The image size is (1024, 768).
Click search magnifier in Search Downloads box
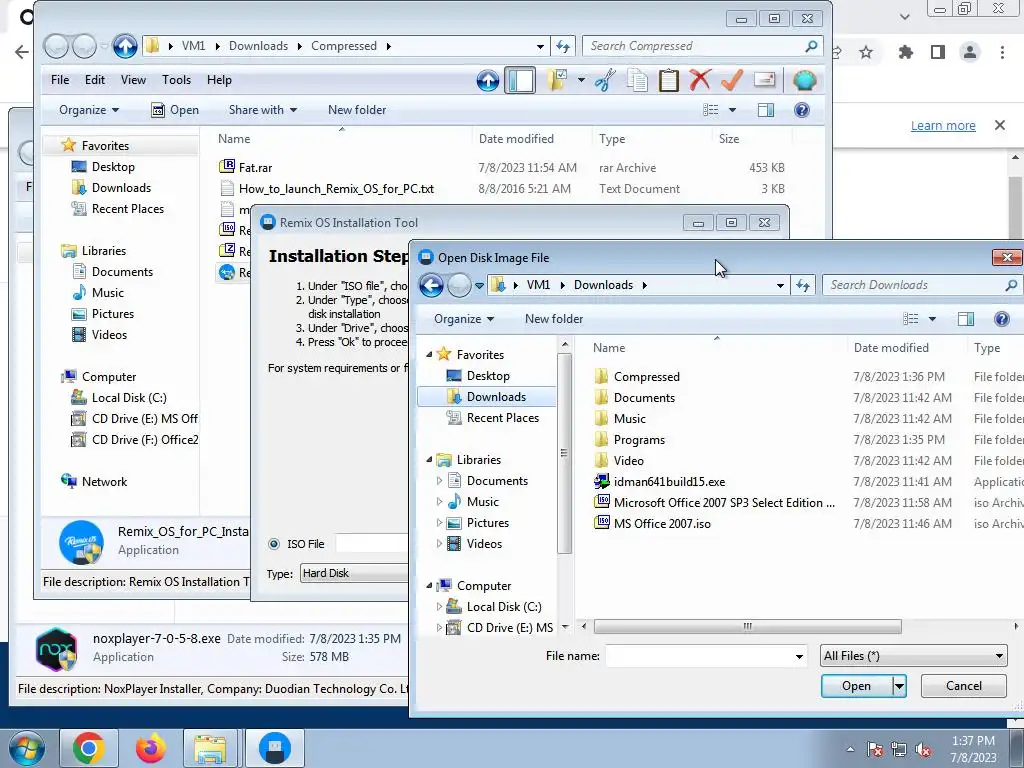(x=1011, y=285)
